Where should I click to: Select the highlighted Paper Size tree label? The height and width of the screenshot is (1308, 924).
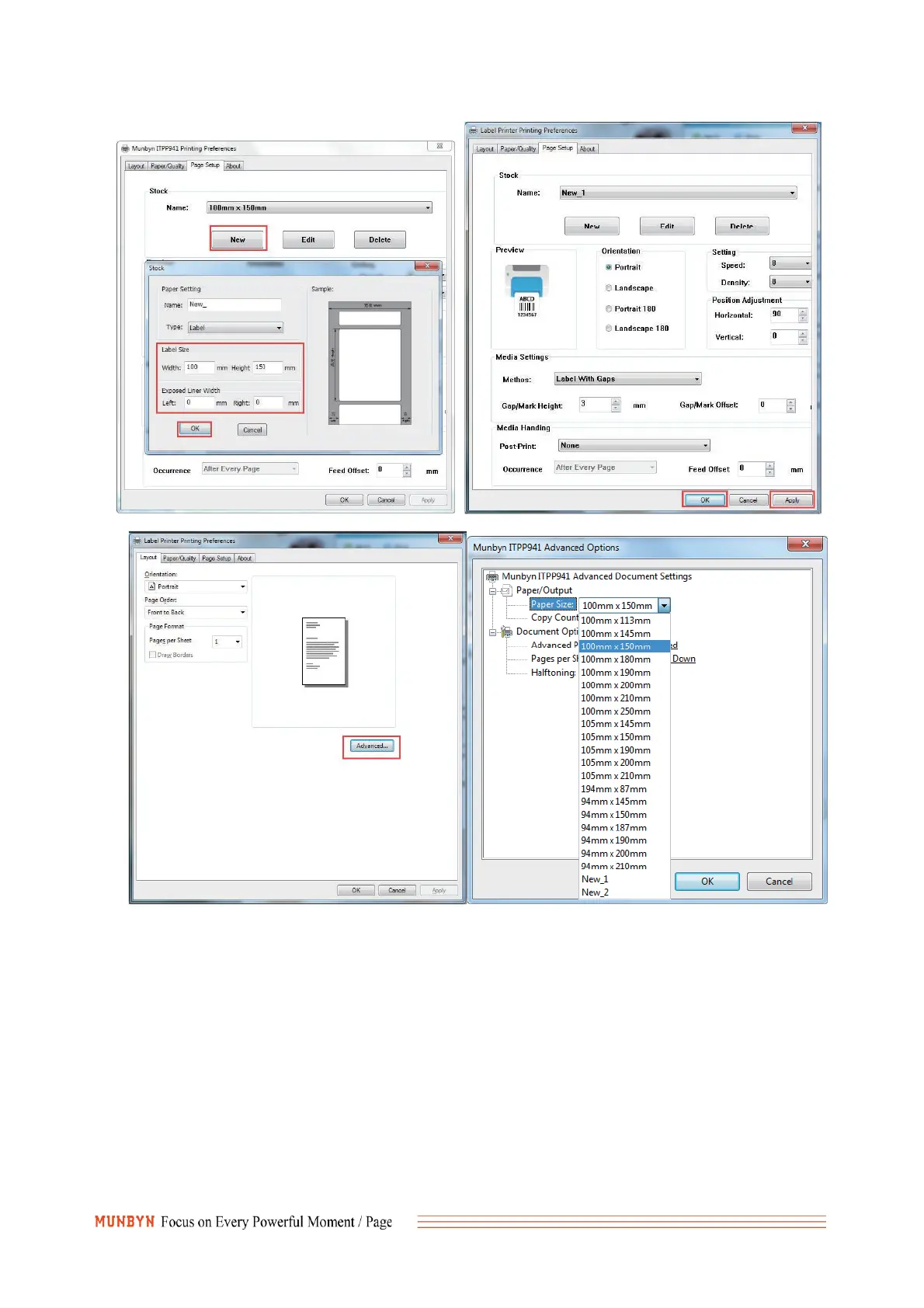click(553, 604)
